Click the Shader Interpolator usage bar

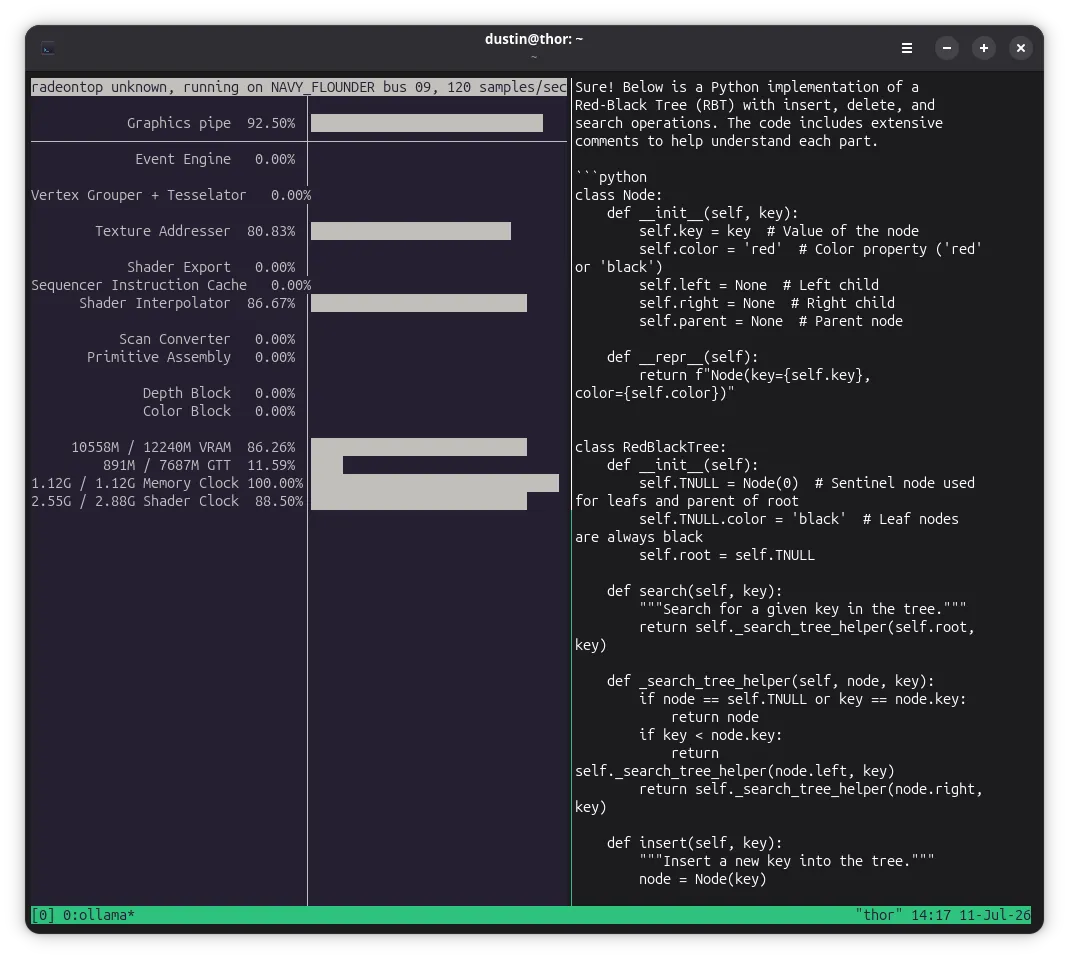tap(419, 303)
